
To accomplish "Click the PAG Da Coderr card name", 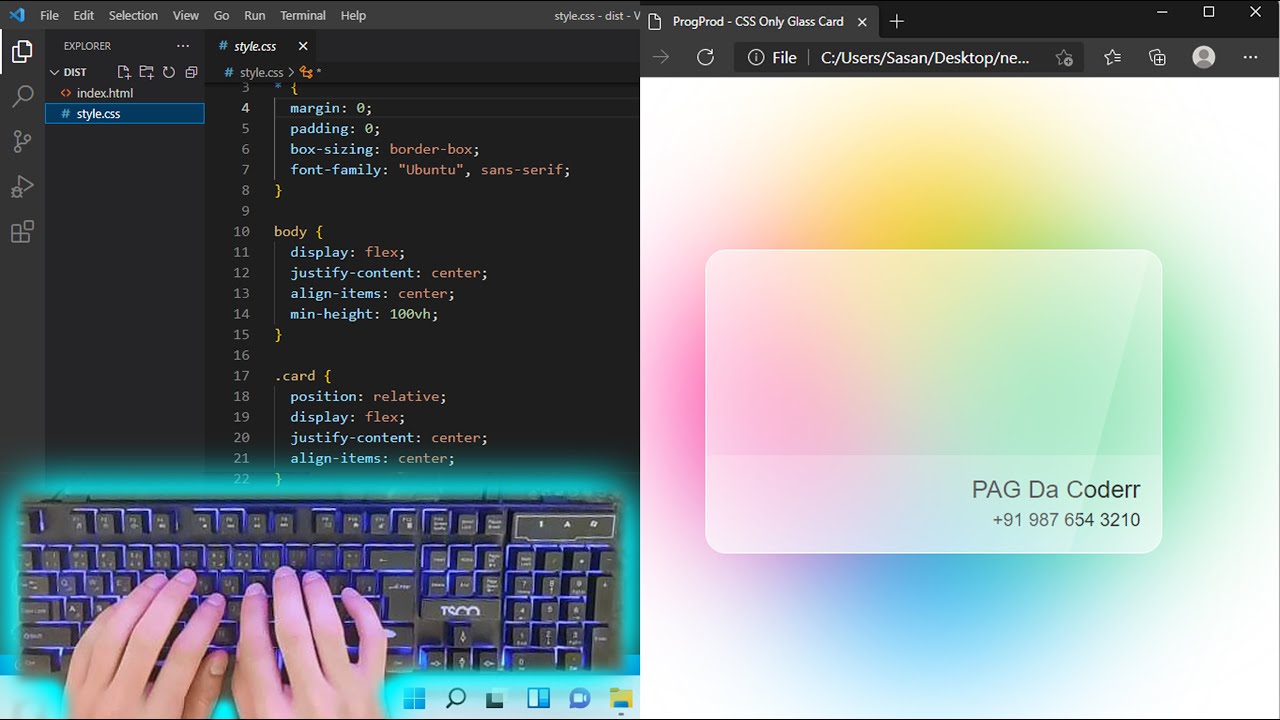I will 1056,489.
